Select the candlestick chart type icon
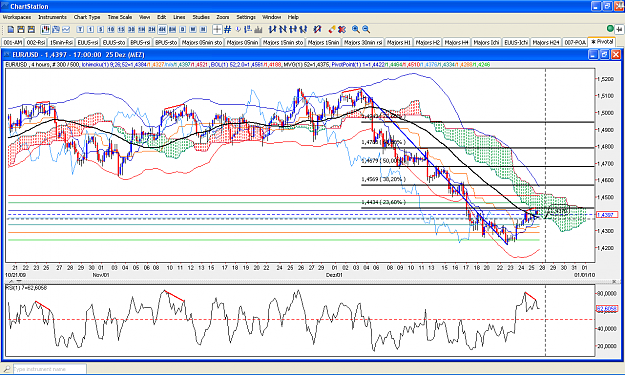Screen dimensions: 625x375 pyautogui.click(x=45, y=29)
